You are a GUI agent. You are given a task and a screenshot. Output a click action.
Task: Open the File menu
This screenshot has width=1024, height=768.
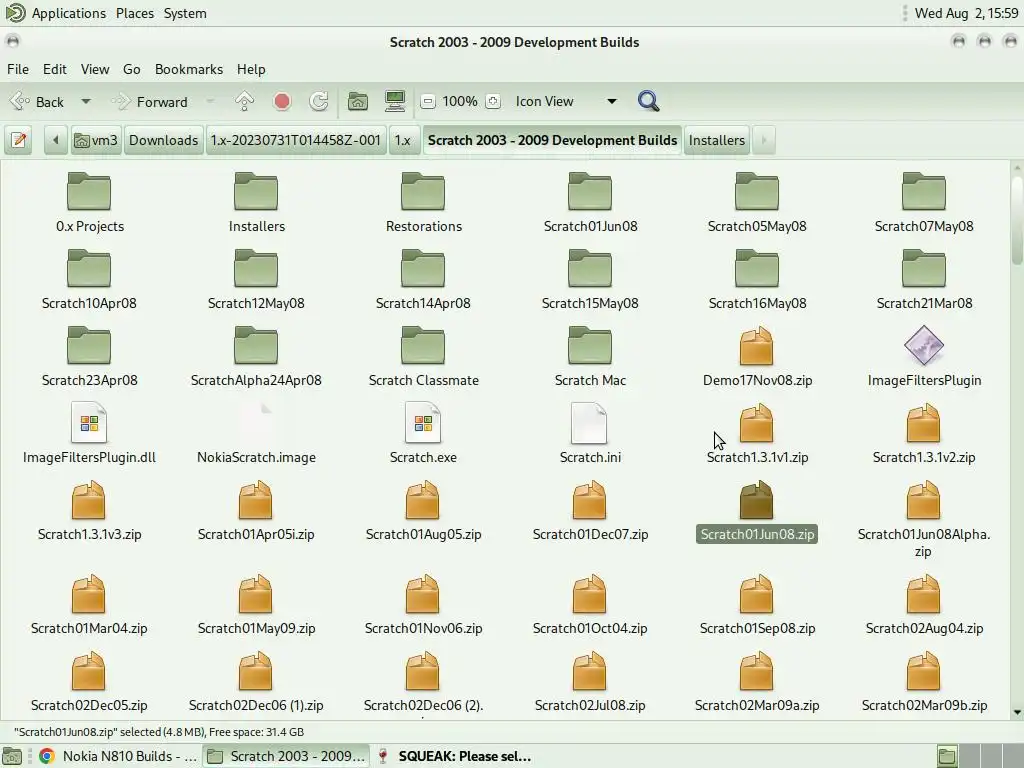coord(18,69)
